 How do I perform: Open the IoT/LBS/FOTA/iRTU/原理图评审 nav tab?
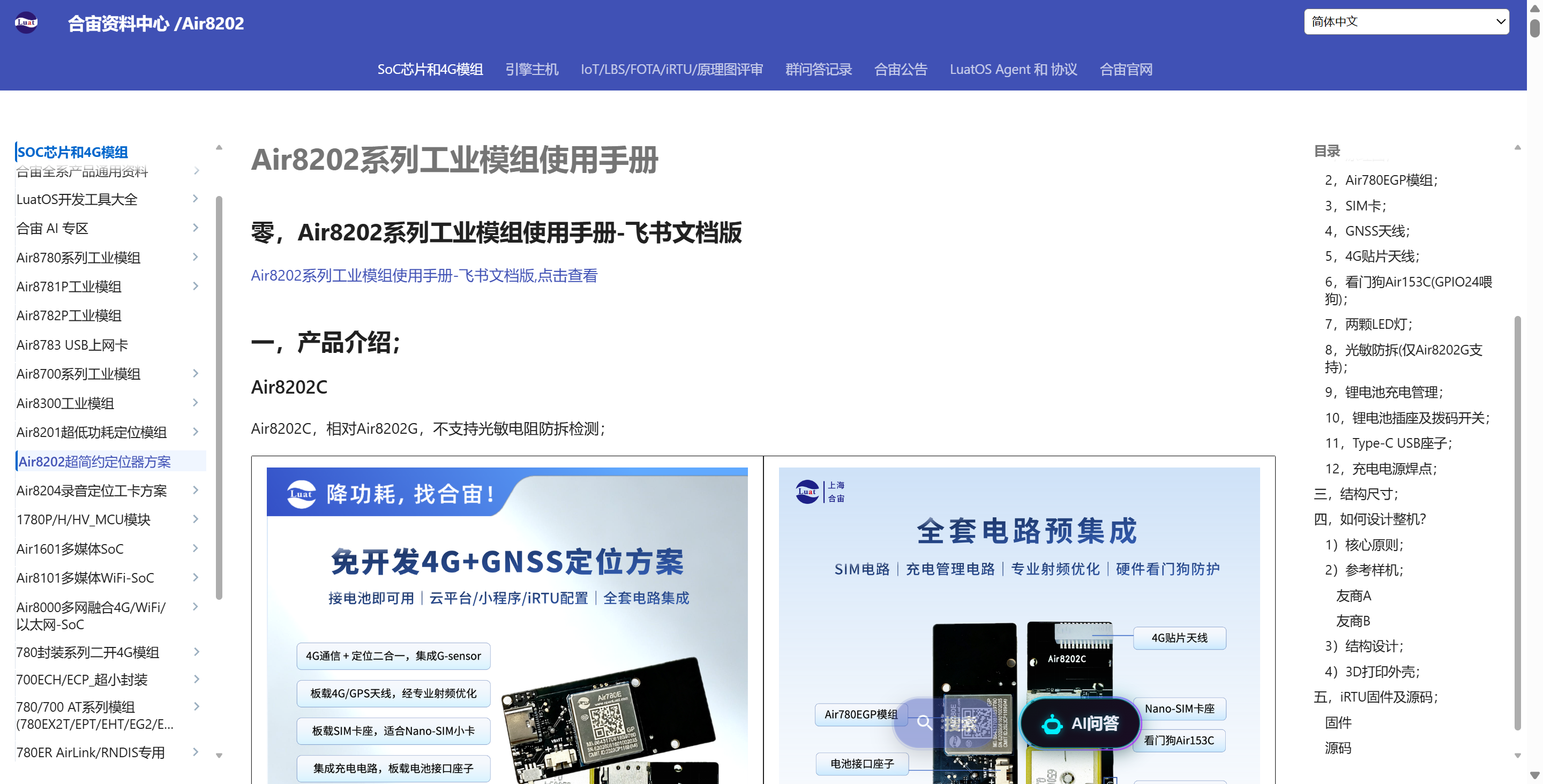coord(671,70)
